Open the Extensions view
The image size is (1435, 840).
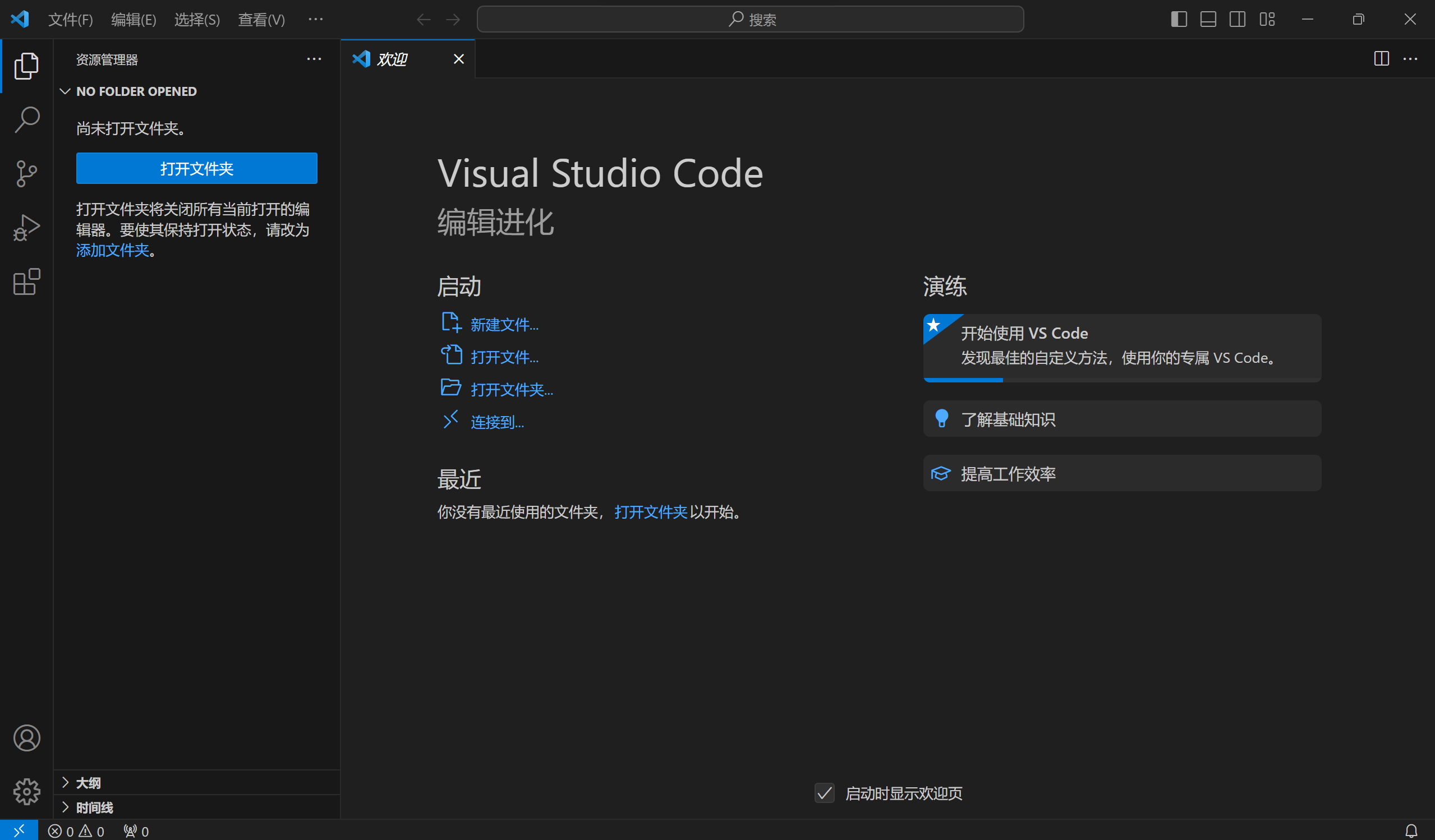pos(26,281)
